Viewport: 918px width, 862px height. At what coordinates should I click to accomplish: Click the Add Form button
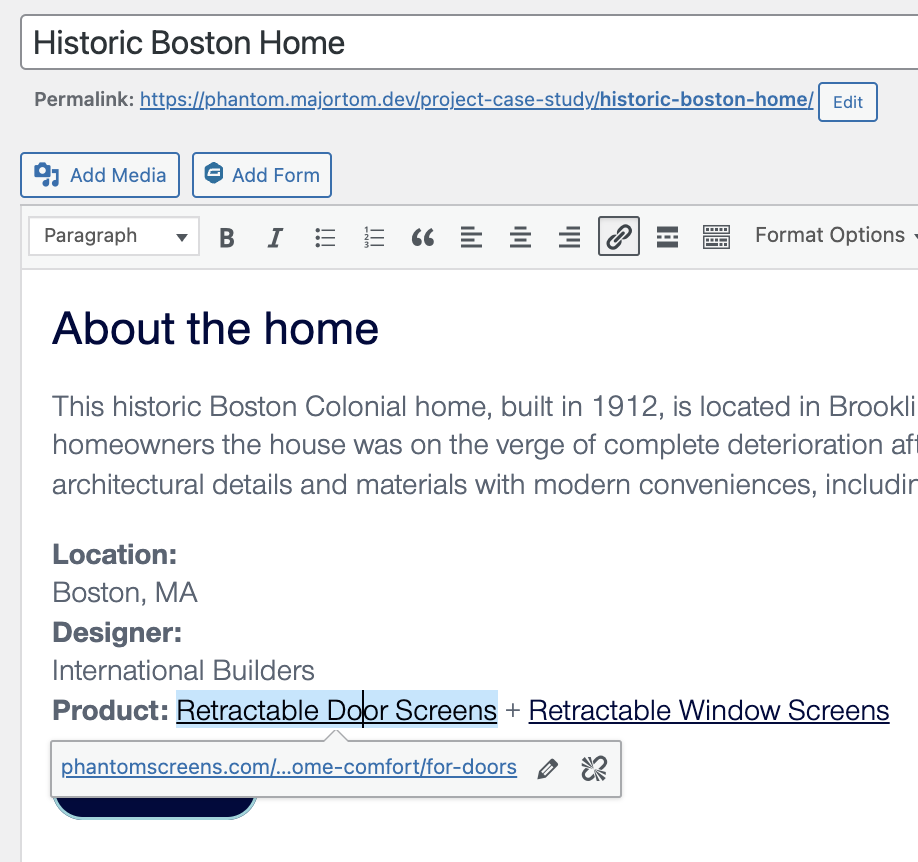pyautogui.click(x=262, y=175)
